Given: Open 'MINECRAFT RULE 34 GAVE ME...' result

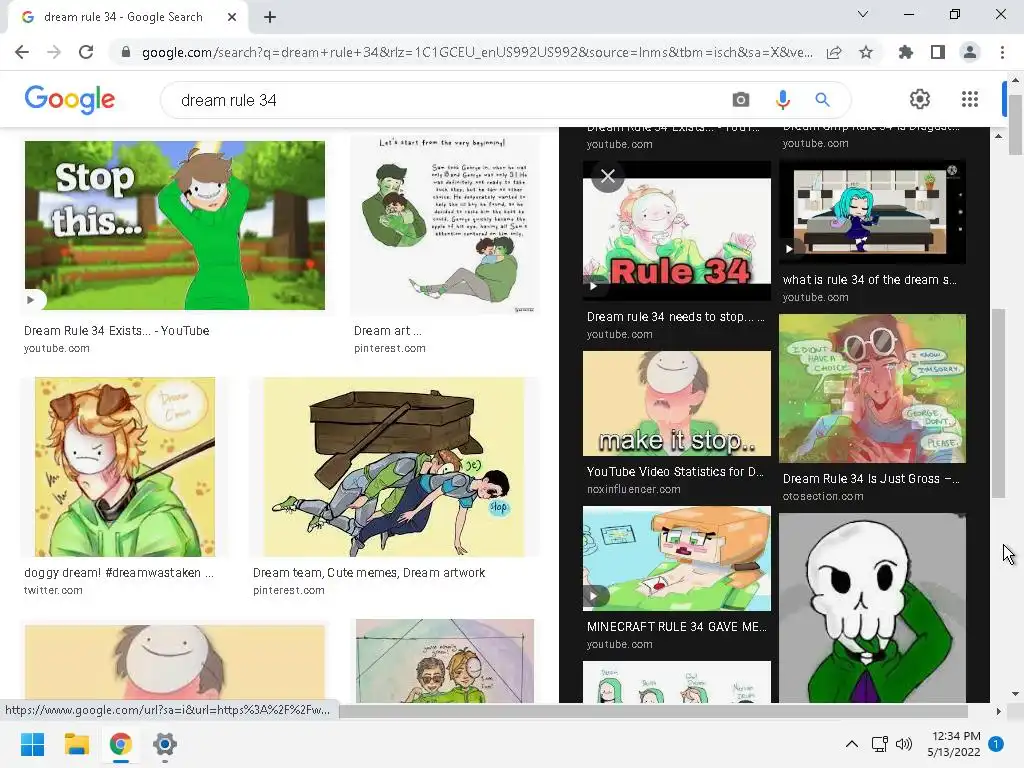Looking at the screenshot, I should pos(677,626).
